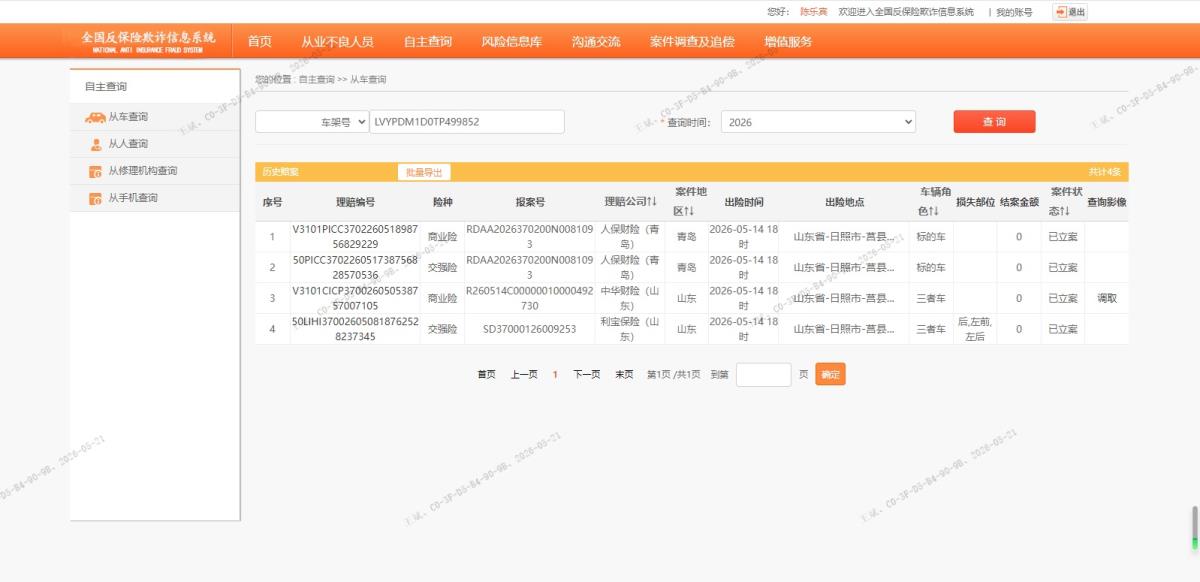Click the 历史赔案 header label
This screenshot has width=1200, height=582.
tap(280, 172)
